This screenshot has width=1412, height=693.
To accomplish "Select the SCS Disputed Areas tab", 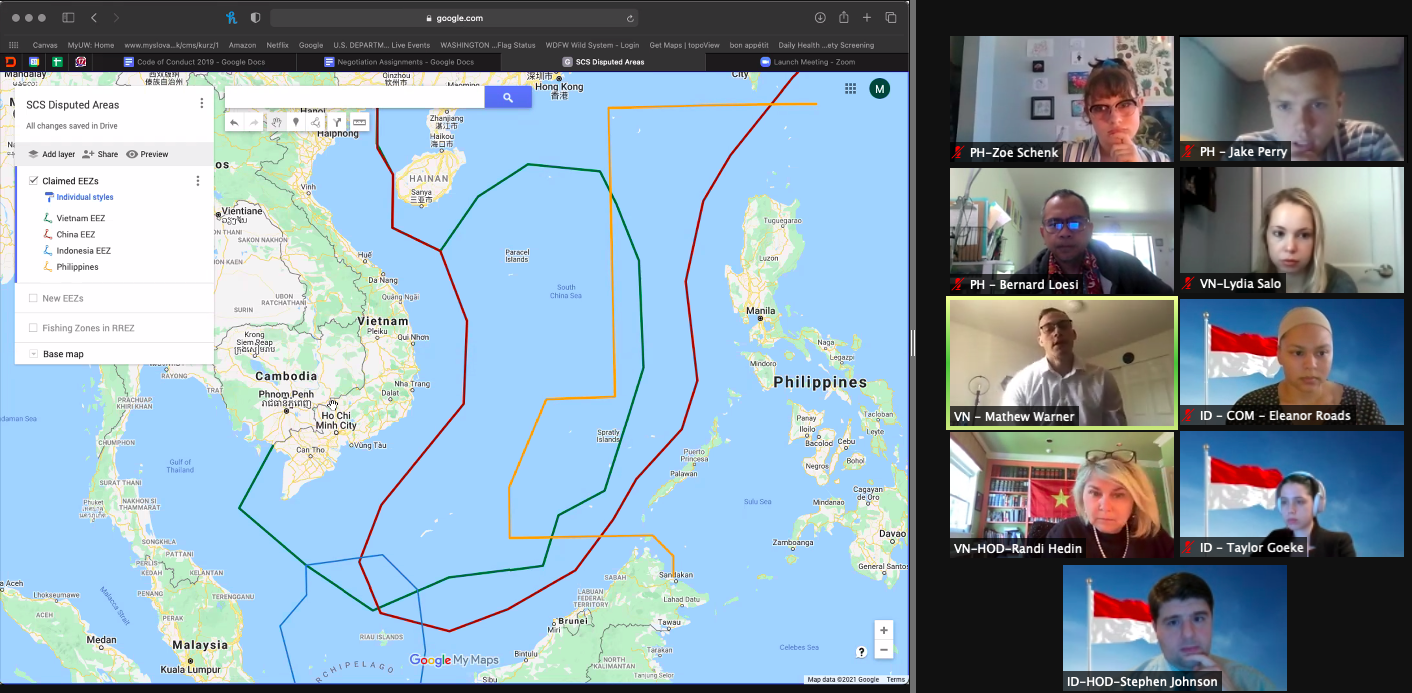I will [x=604, y=61].
